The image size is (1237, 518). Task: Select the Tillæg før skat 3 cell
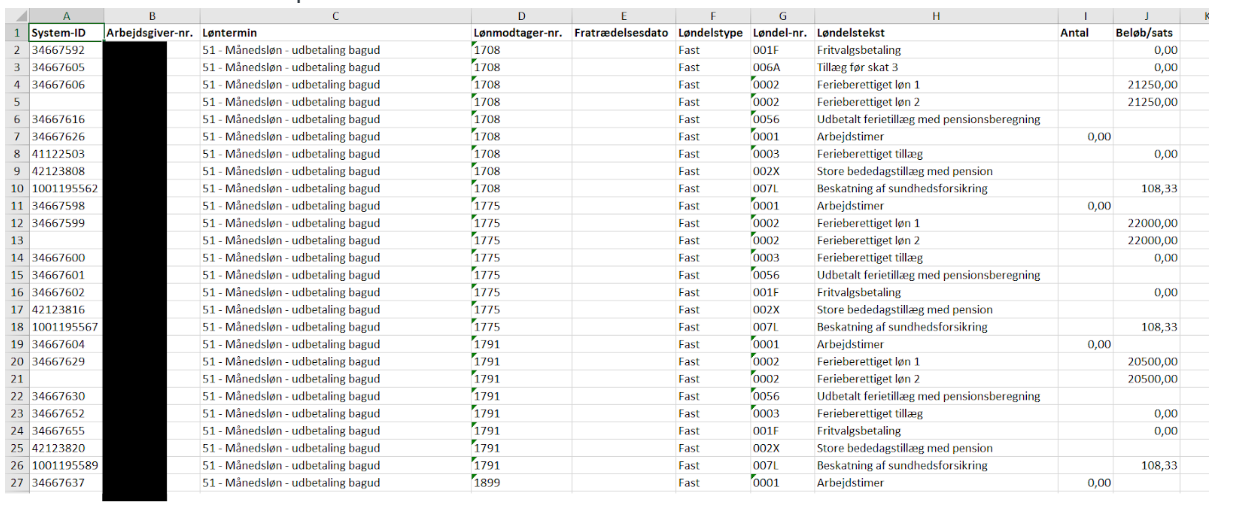935,67
